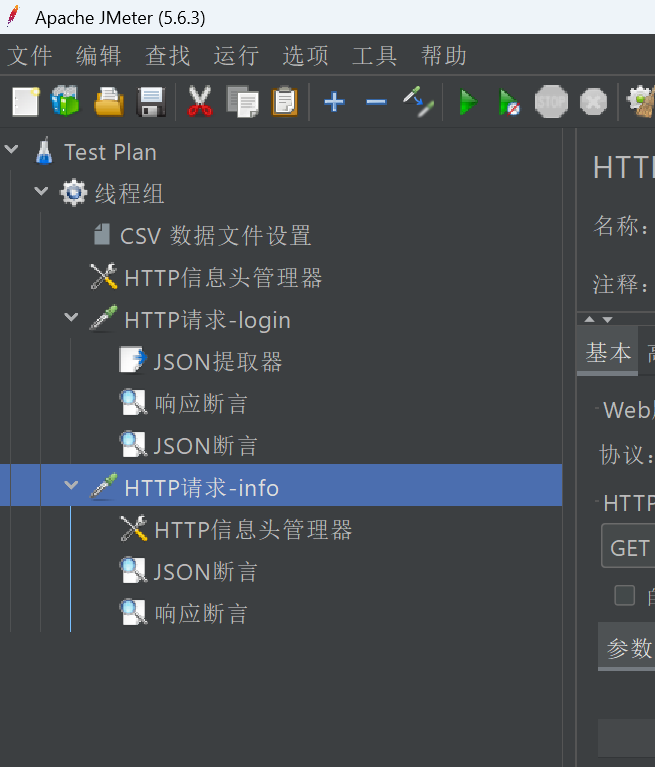The height and width of the screenshot is (767, 655).
Task: Toggle the checkbox below GET dropdown
Action: click(625, 595)
